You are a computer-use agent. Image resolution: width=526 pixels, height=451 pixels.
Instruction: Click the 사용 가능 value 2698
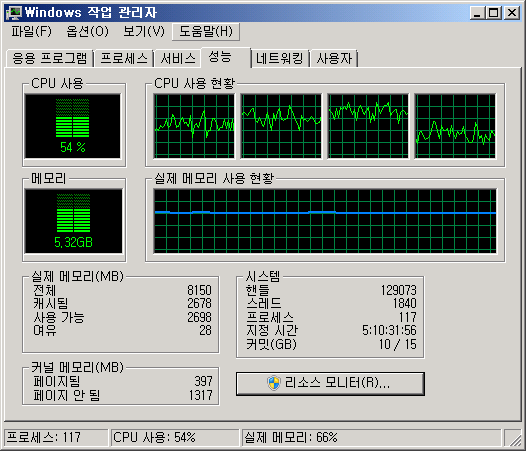coord(199,317)
